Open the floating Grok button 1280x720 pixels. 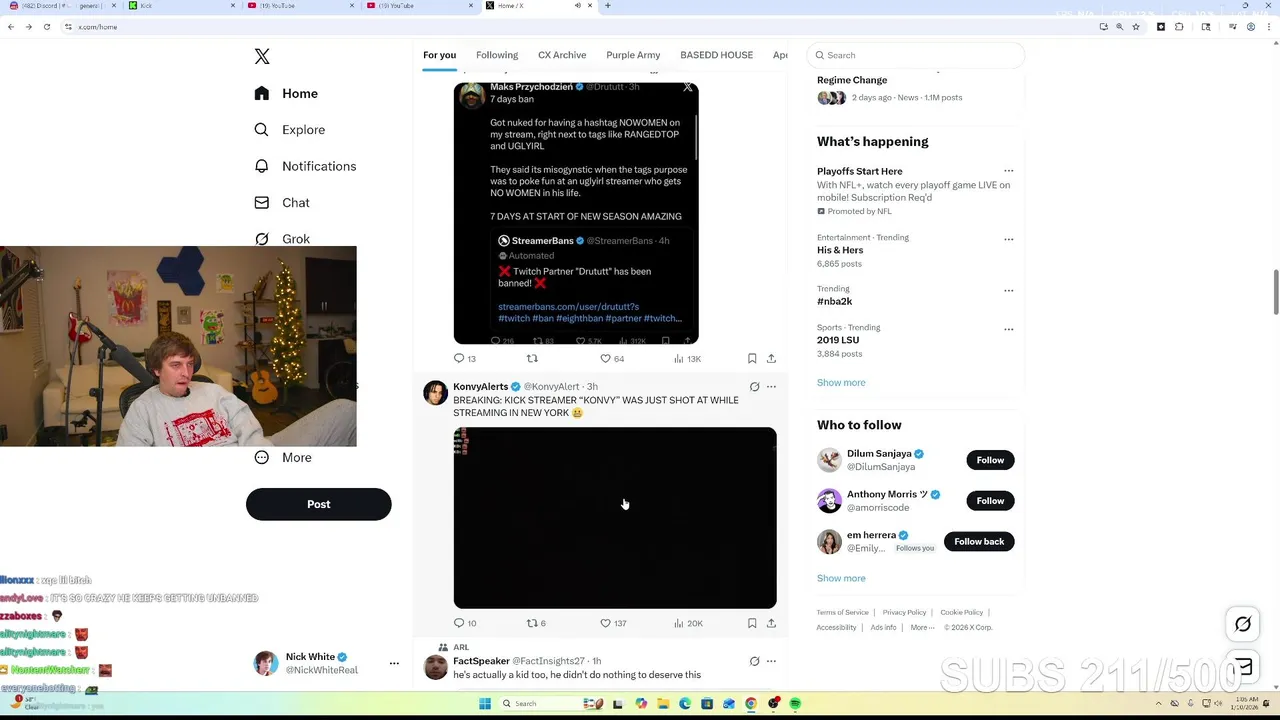tap(1243, 624)
